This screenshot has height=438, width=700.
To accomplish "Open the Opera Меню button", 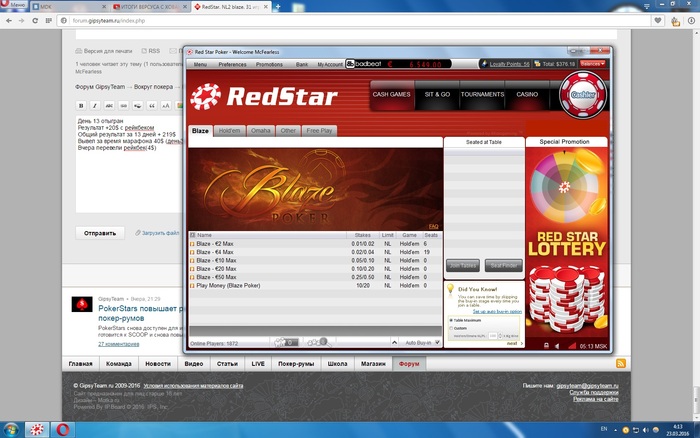I will point(13,5).
